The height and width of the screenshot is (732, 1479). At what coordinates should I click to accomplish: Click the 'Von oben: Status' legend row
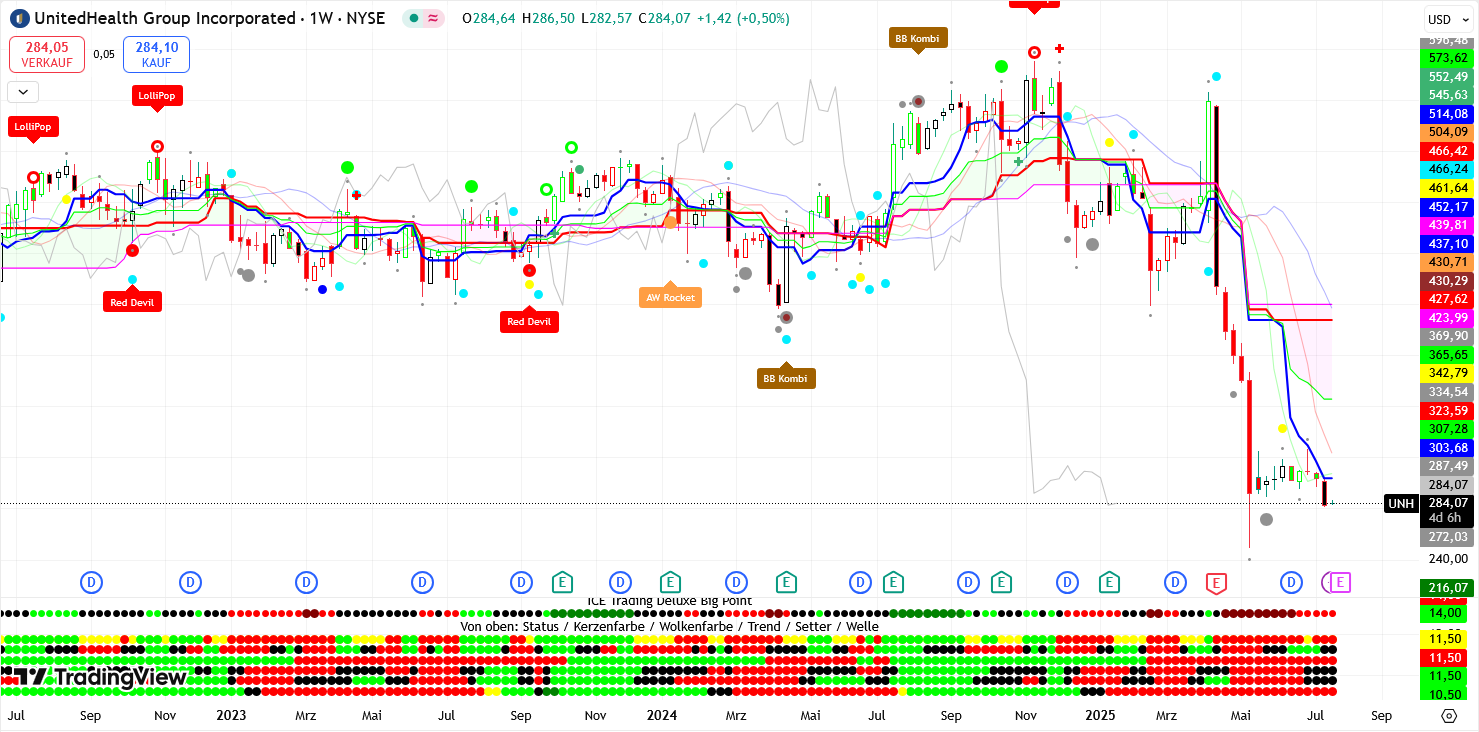point(669,626)
